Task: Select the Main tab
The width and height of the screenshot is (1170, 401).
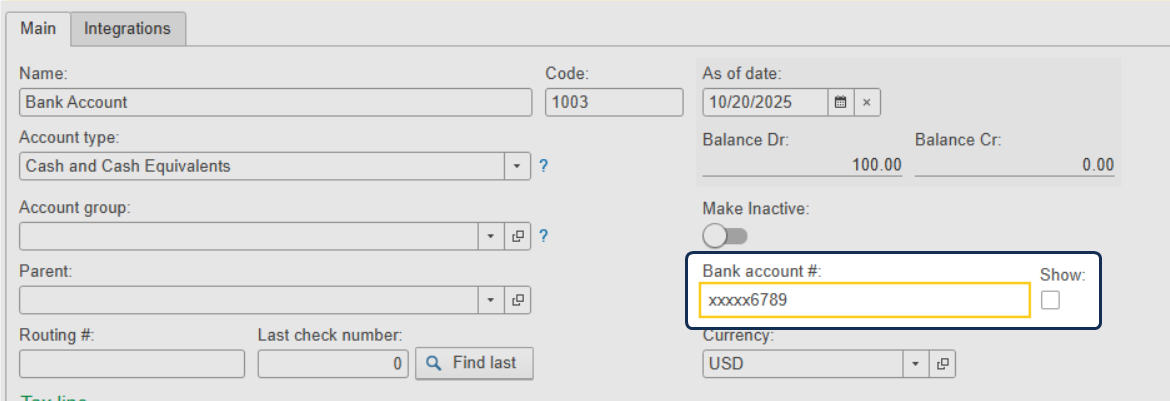Action: pos(38,29)
